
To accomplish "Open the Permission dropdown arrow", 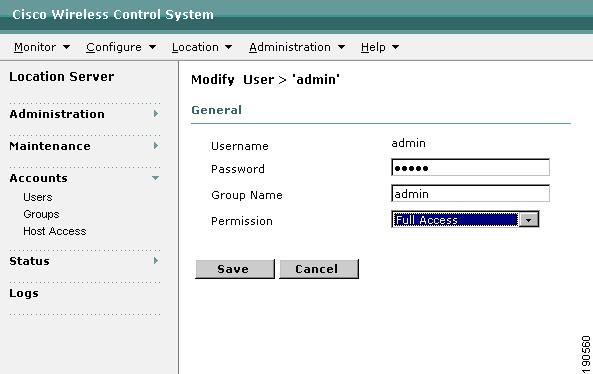I will (x=529, y=220).
